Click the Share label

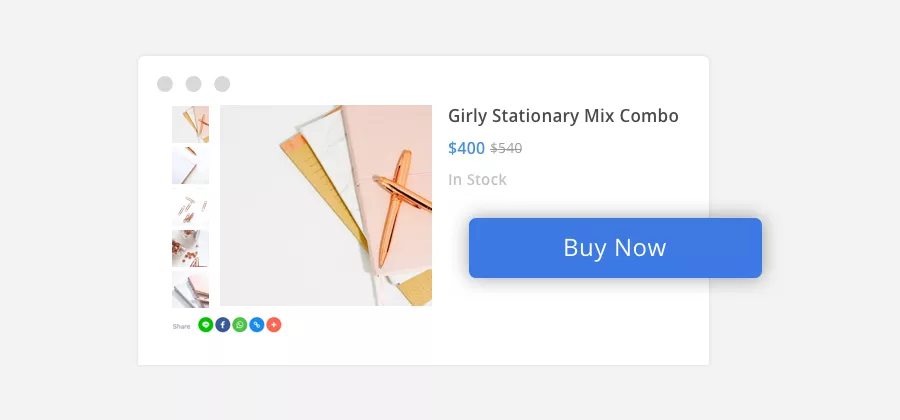pyautogui.click(x=181, y=326)
